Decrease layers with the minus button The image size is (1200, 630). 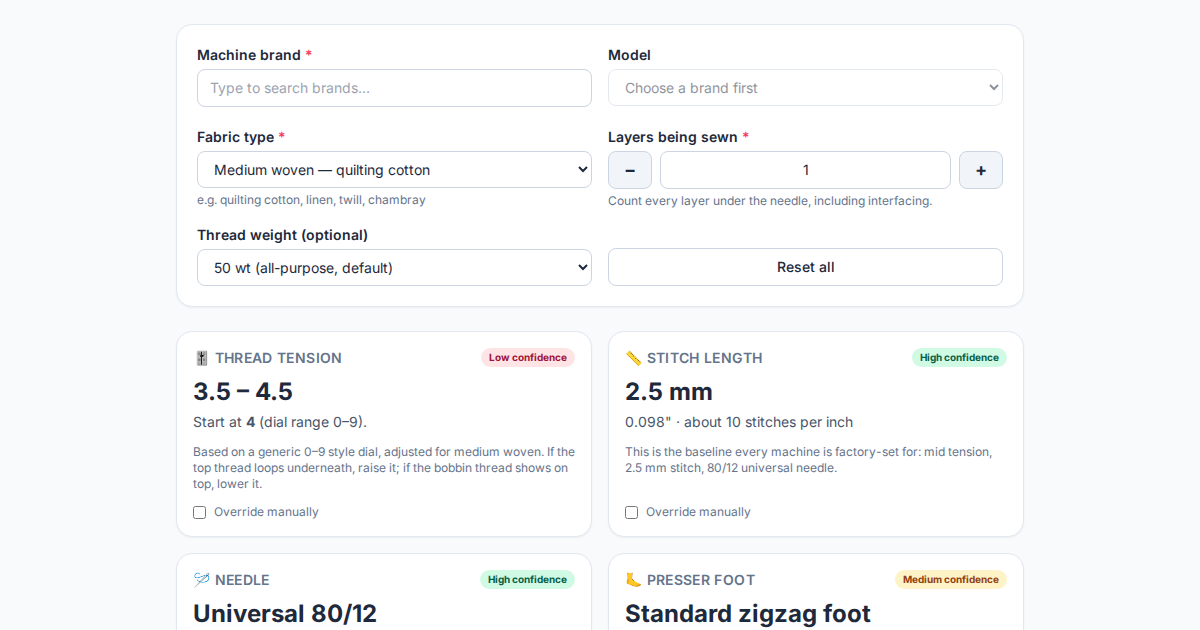coord(630,170)
